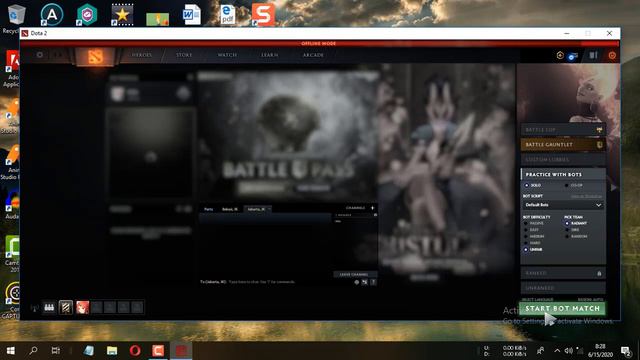Open the Arcade tab
Viewport: 640px width, 360px height.
point(313,55)
